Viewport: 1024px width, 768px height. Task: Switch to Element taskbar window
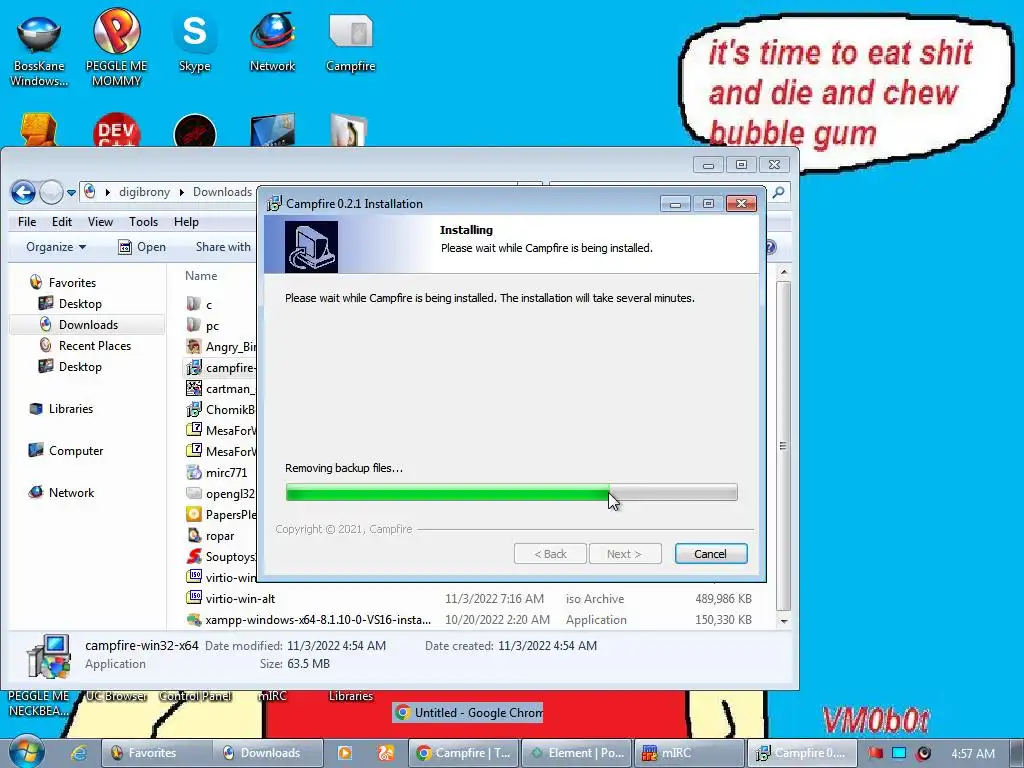tap(578, 753)
